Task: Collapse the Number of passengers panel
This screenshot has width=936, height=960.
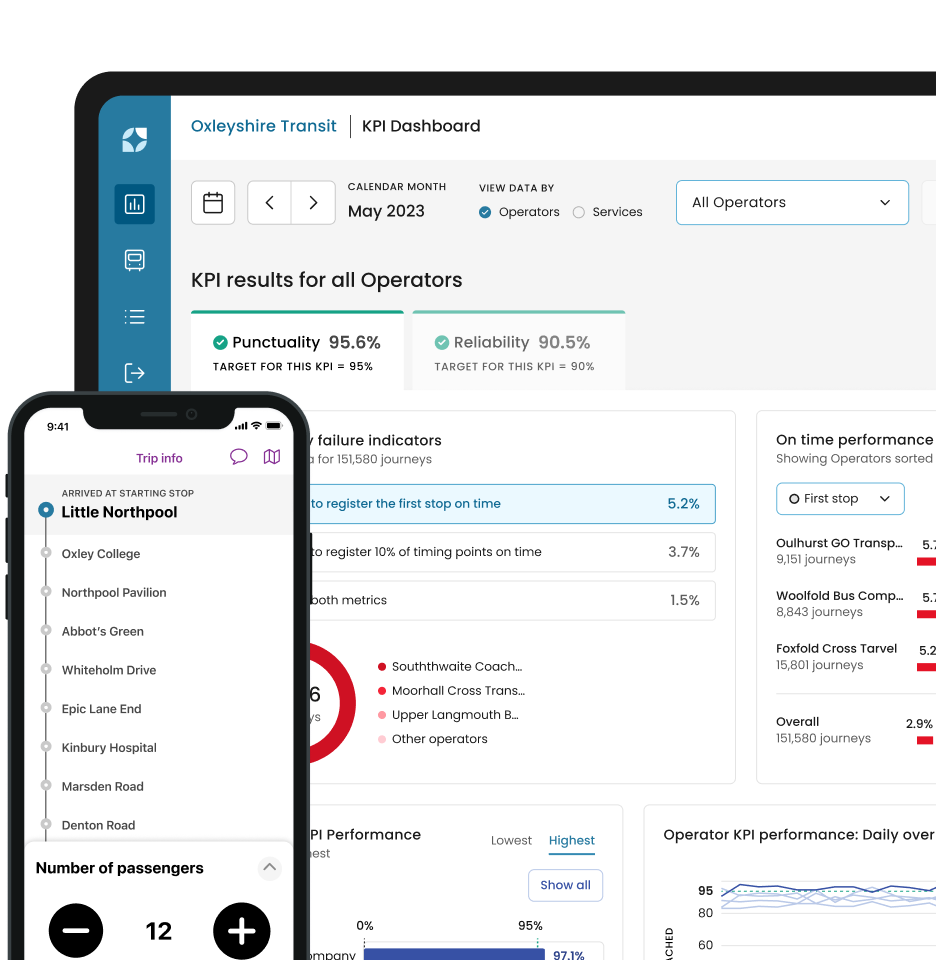Action: (269, 868)
